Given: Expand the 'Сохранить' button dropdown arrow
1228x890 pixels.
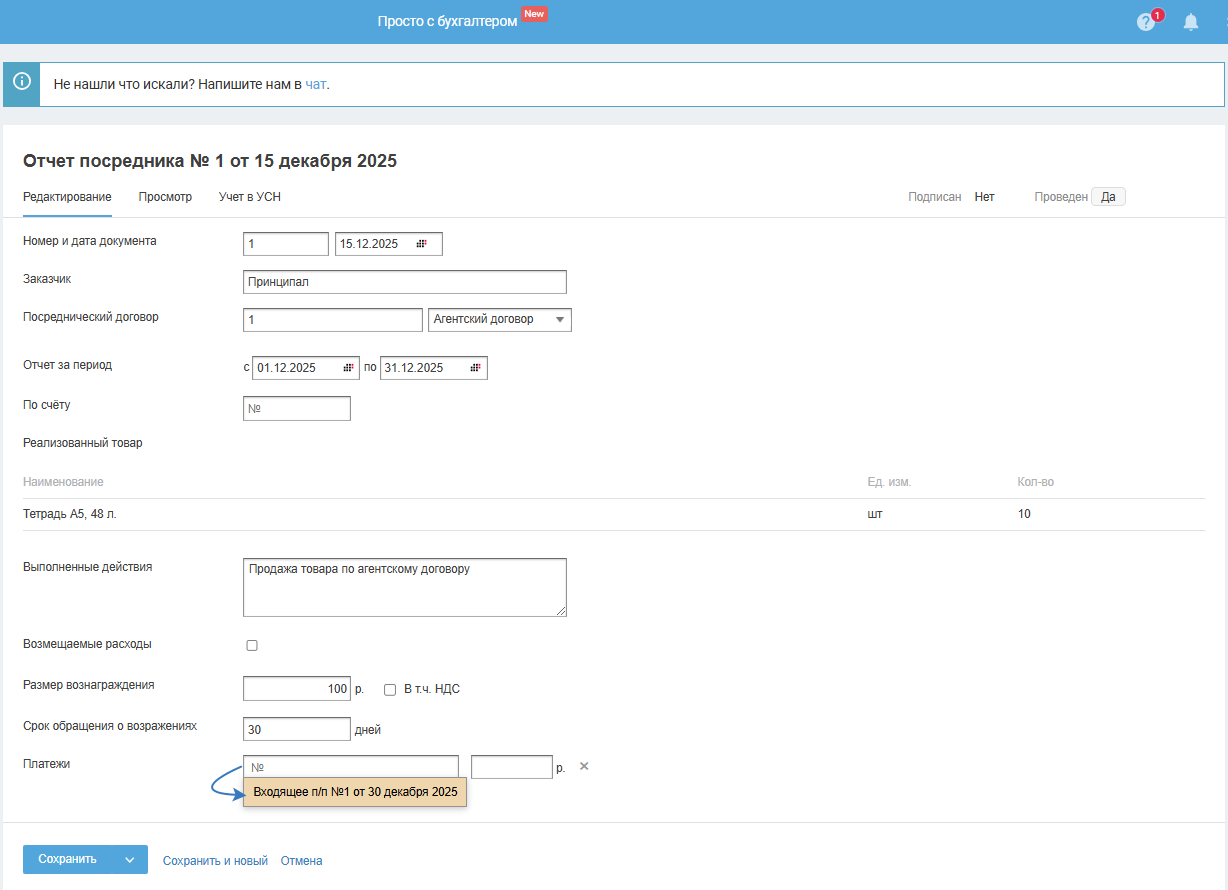Looking at the screenshot, I should point(129,859).
